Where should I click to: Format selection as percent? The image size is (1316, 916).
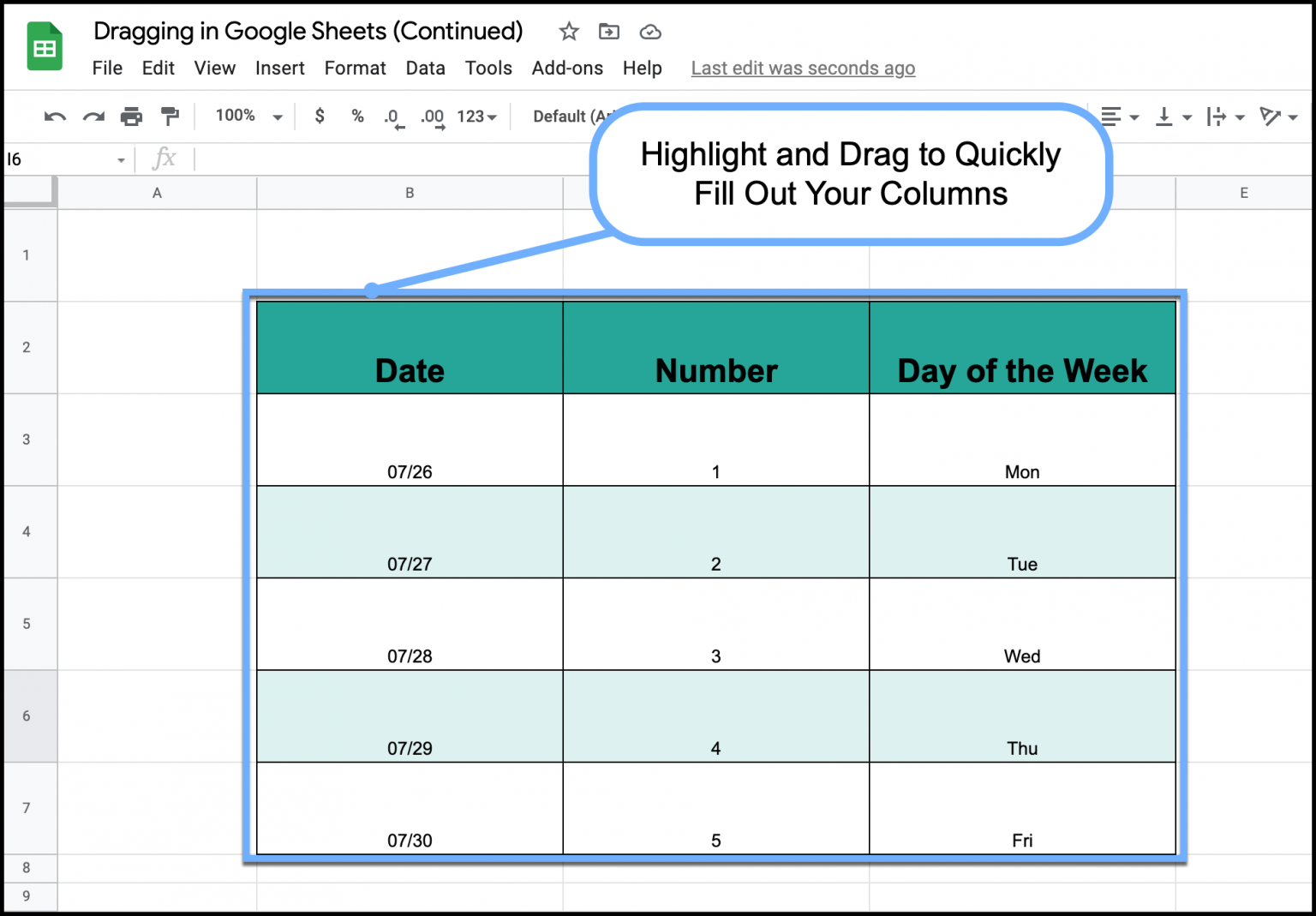[x=356, y=116]
